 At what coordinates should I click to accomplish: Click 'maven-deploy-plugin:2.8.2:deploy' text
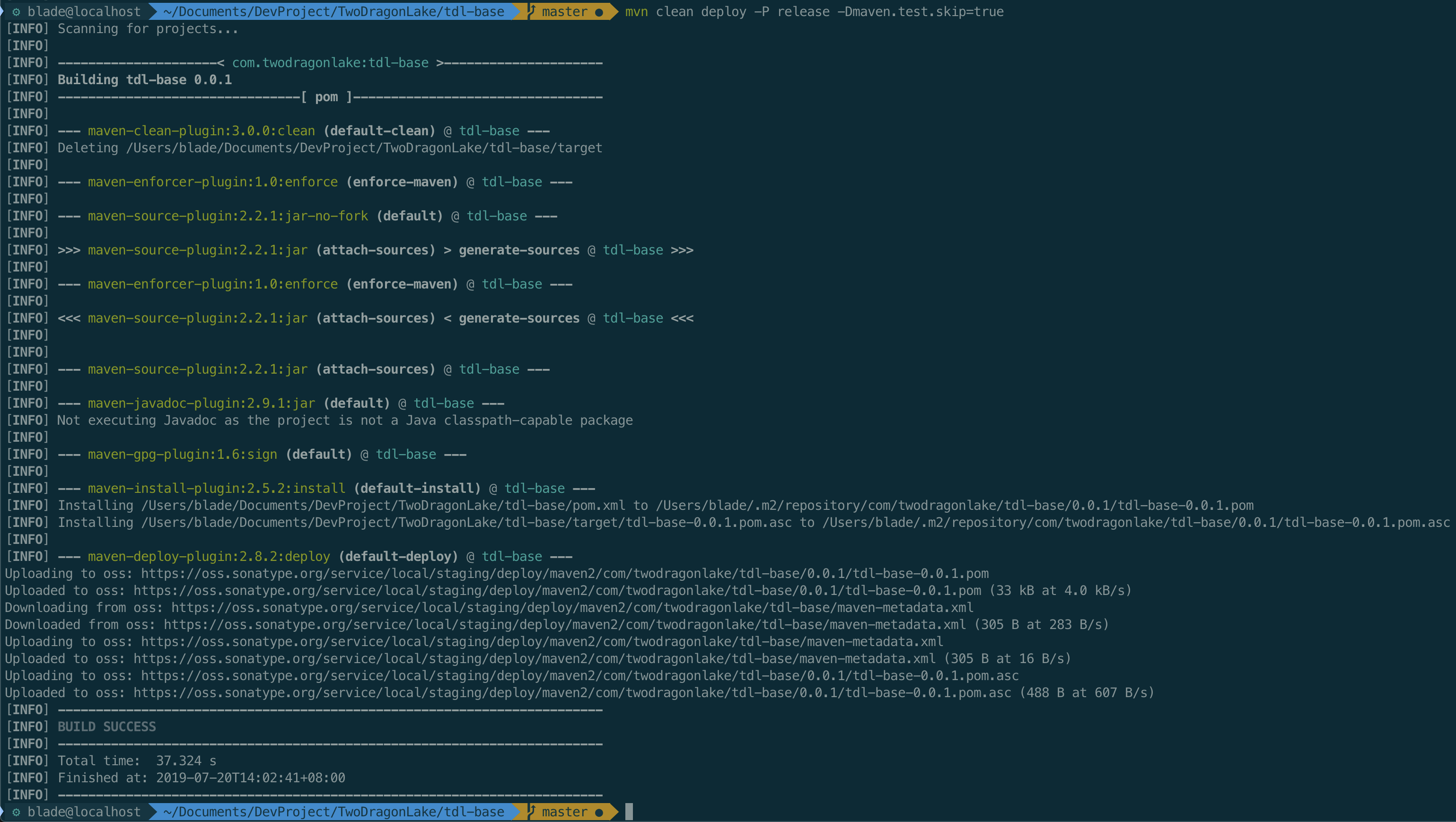[209, 557]
